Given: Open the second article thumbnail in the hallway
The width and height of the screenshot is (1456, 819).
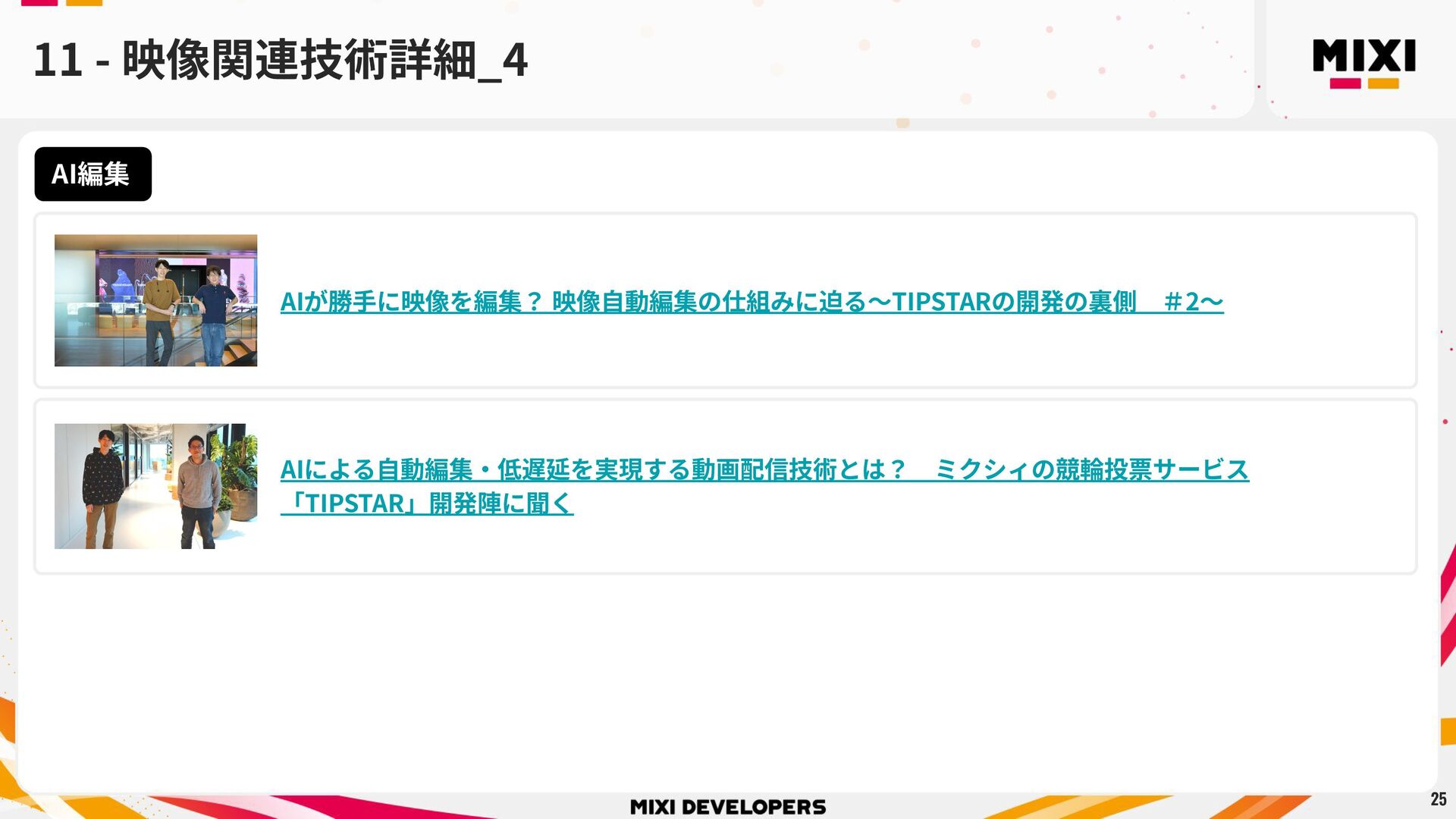Looking at the screenshot, I should tap(155, 486).
